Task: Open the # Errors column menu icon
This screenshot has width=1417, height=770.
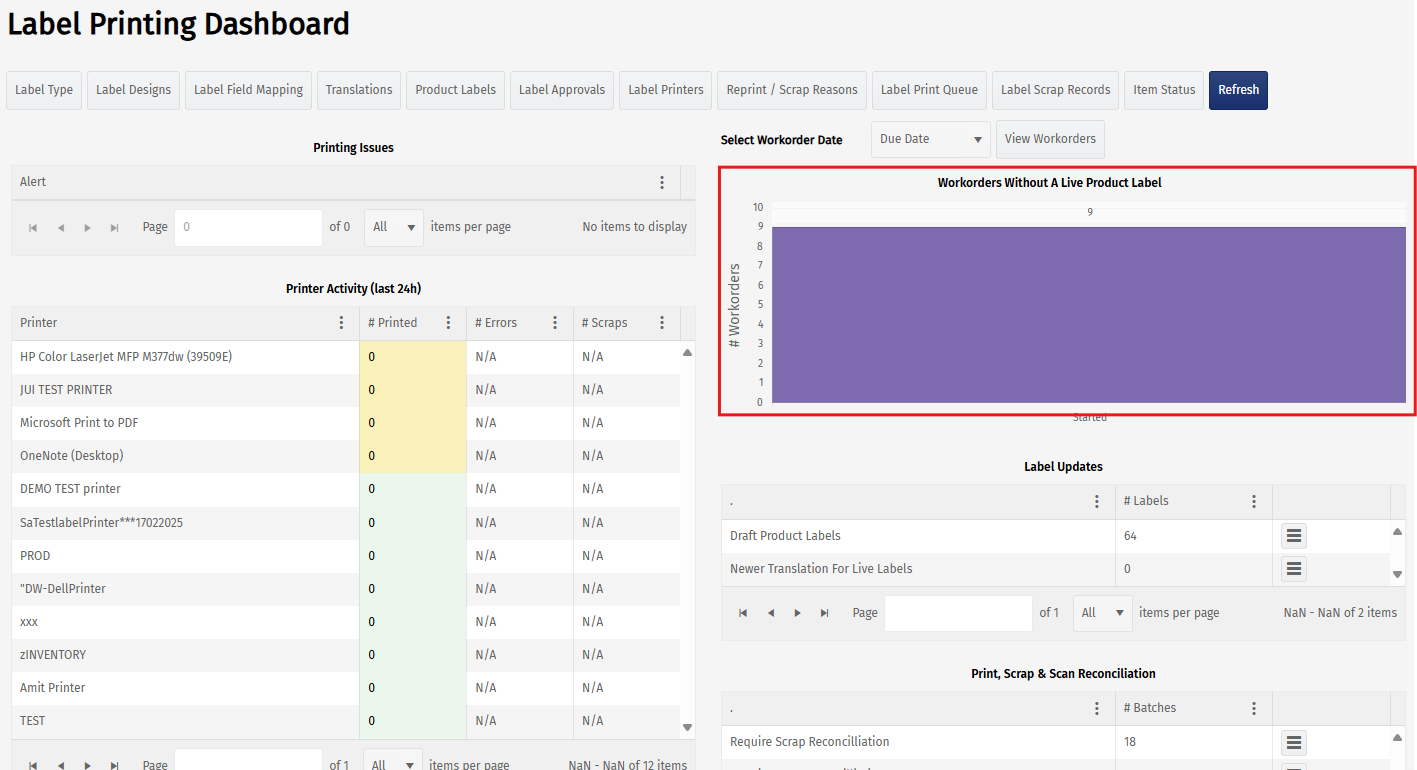Action: tap(555, 323)
